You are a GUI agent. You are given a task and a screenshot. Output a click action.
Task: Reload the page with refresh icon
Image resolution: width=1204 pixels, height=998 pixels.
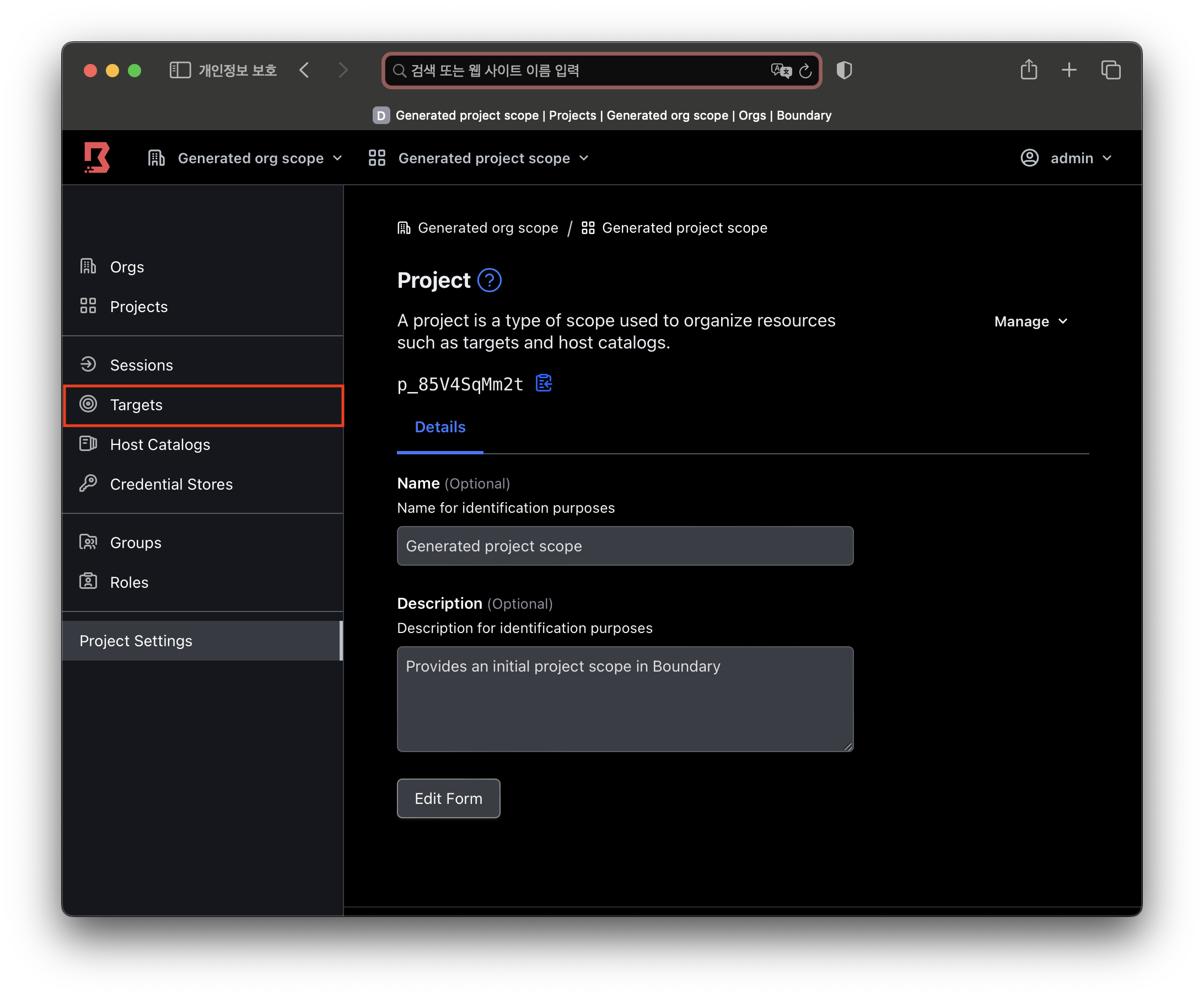coord(805,71)
